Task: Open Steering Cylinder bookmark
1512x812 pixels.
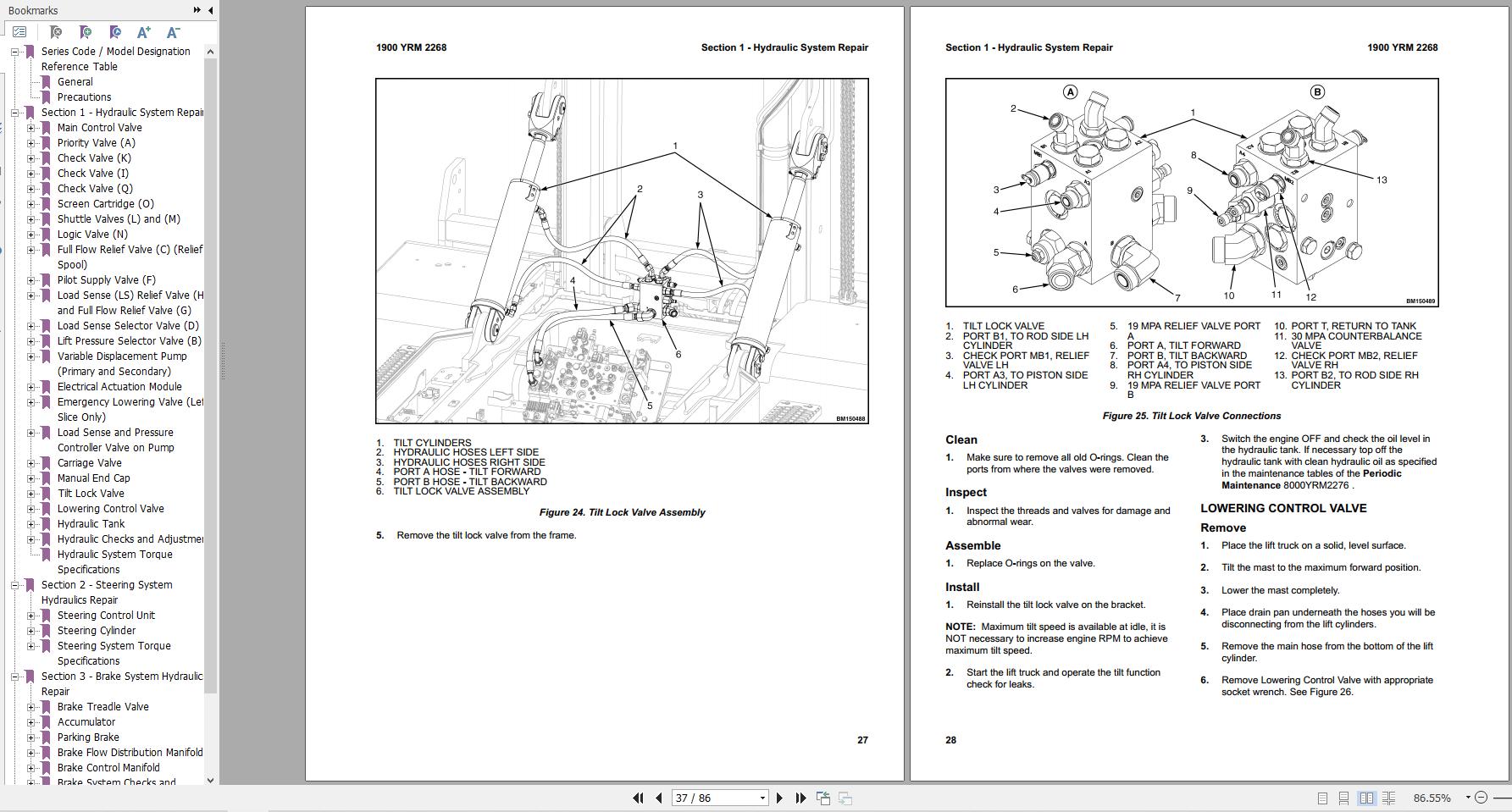Action: (x=96, y=631)
